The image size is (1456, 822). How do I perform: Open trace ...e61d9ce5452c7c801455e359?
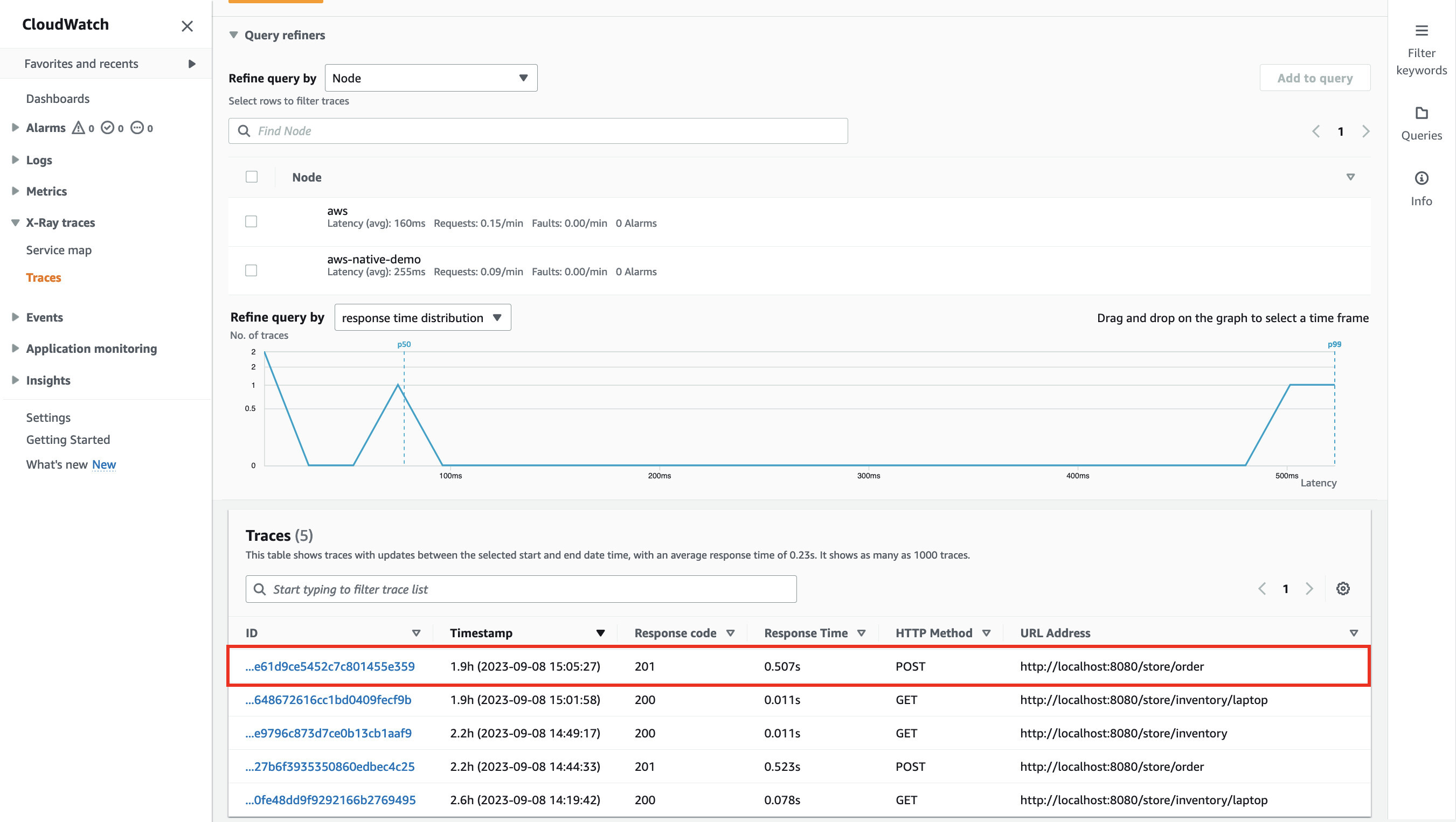pyautogui.click(x=330, y=666)
